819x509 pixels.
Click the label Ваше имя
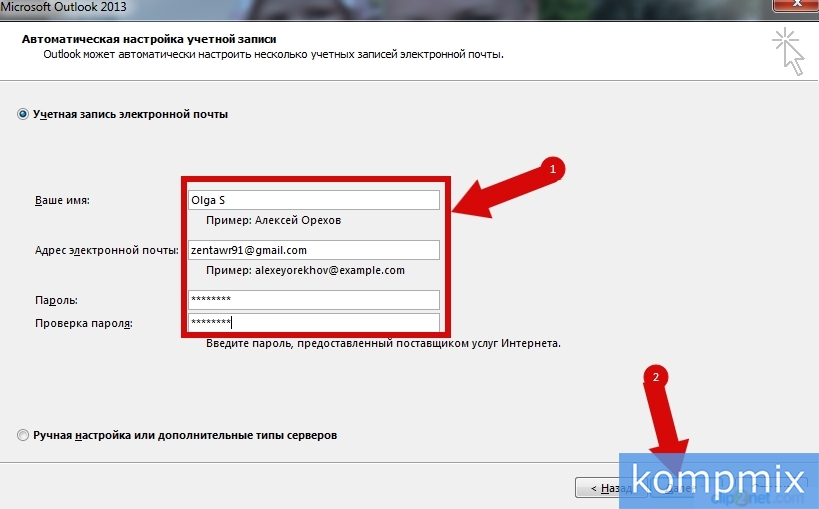click(x=62, y=200)
